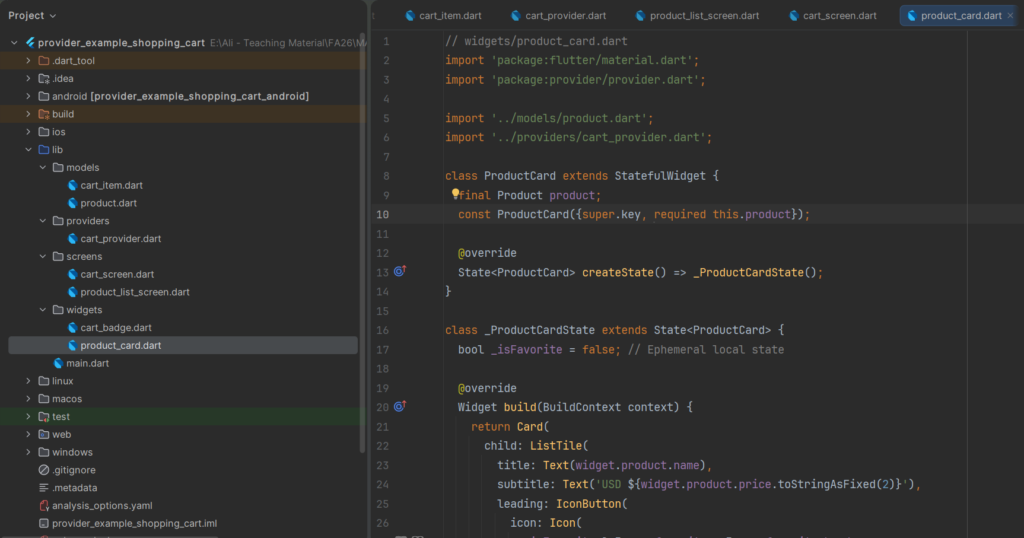1024x538 pixels.
Task: Click the Flutter project icon at the root
Action: coord(29,42)
